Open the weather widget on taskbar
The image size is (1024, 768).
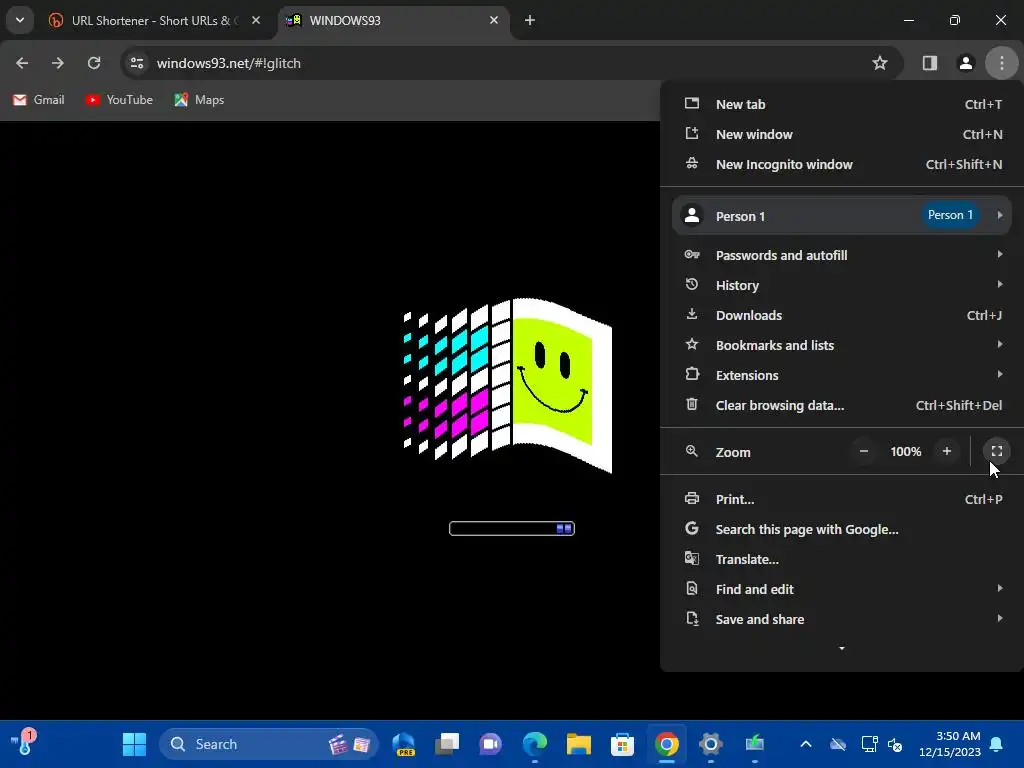click(24, 744)
